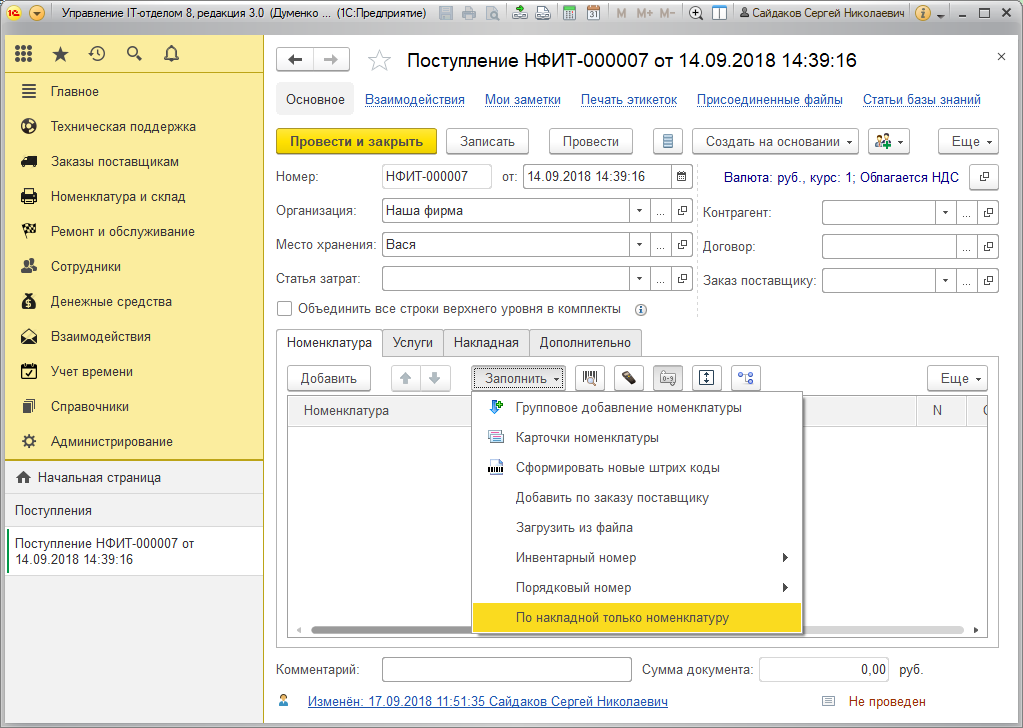
Task: Choose 'Добавить по заказу поставщику' menu item
Action: pyautogui.click(x=636, y=498)
